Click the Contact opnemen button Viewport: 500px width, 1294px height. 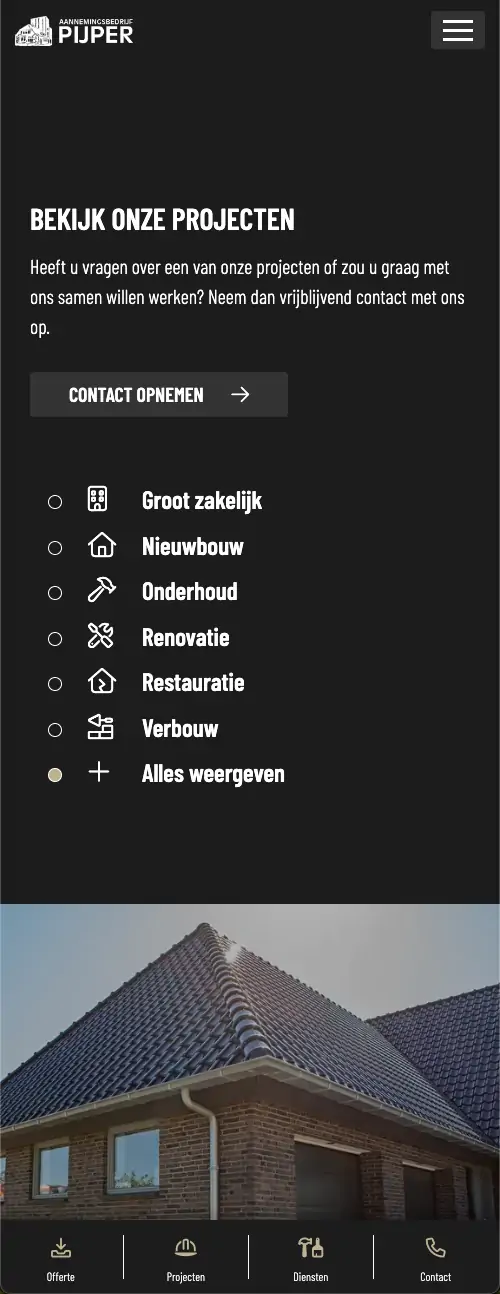159,395
